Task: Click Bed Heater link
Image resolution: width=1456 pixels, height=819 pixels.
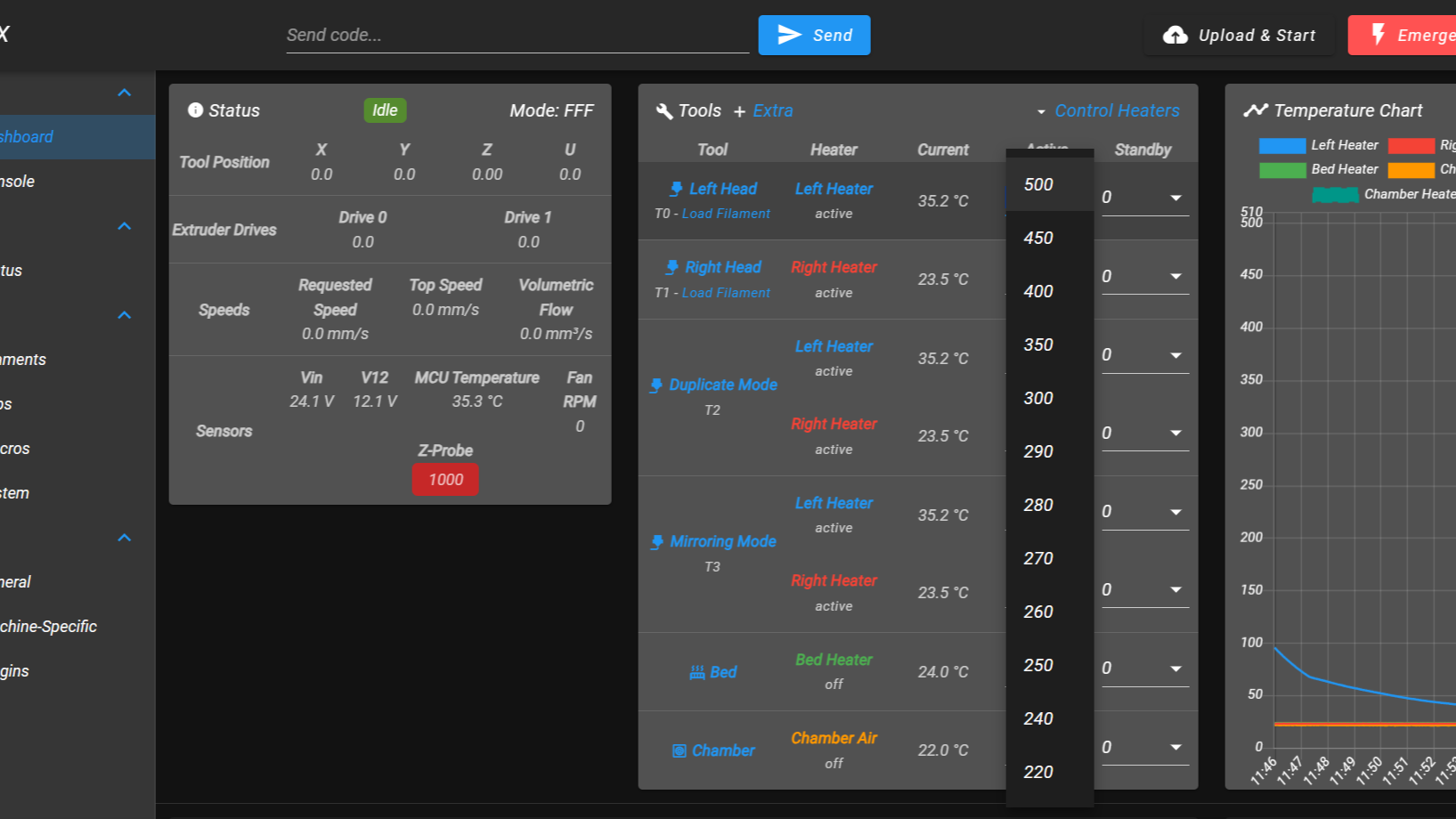Action: [834, 660]
